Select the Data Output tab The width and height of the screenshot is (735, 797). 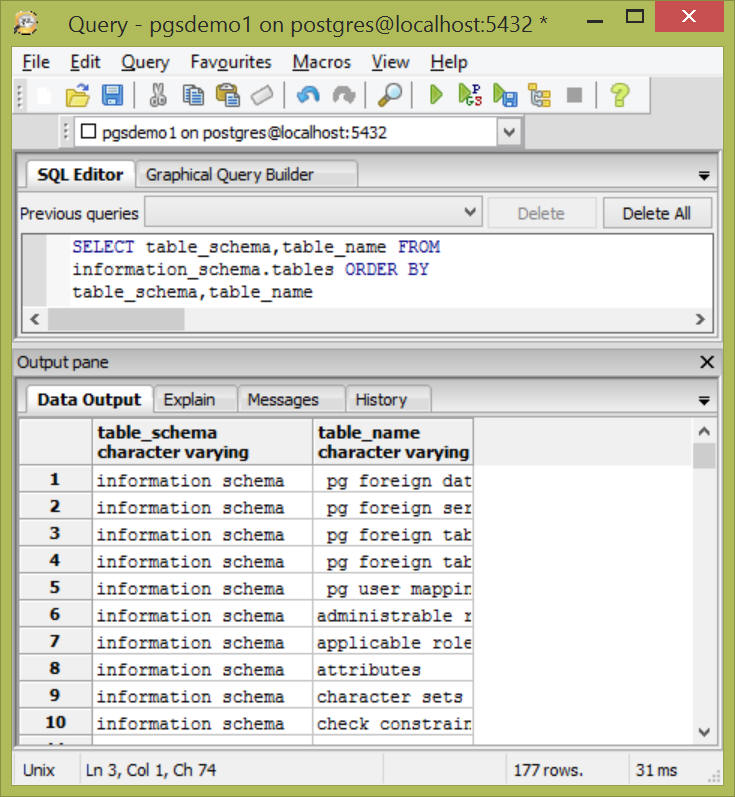[x=89, y=400]
